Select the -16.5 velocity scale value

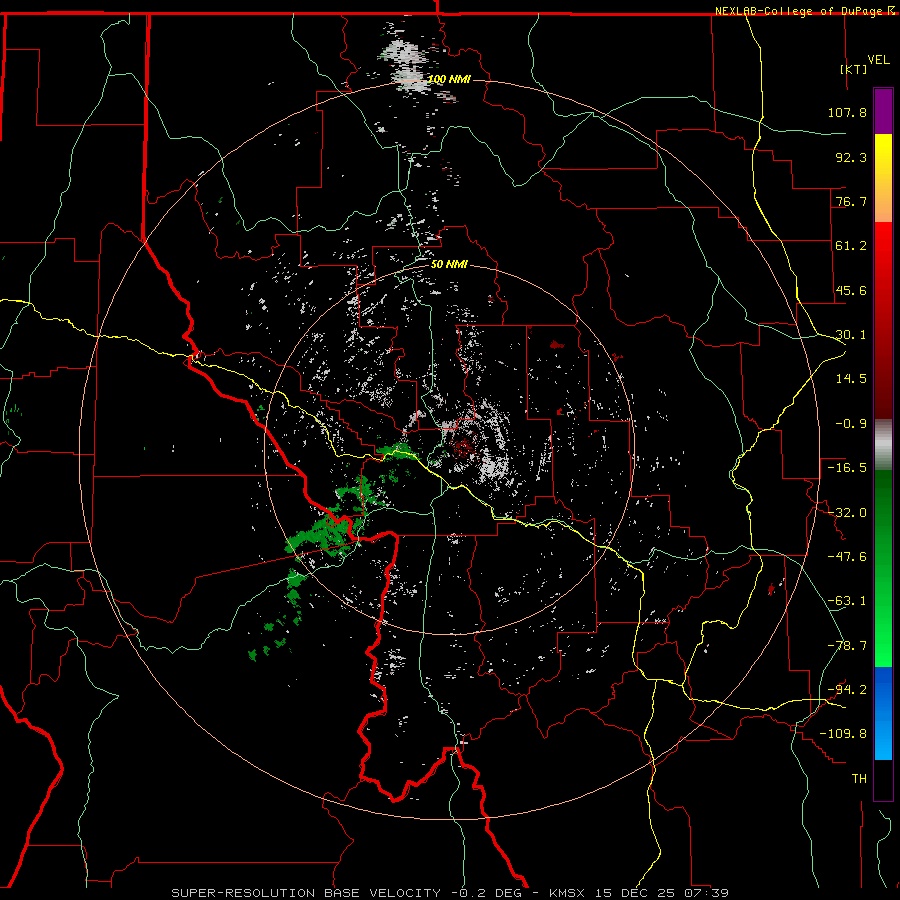pos(847,468)
